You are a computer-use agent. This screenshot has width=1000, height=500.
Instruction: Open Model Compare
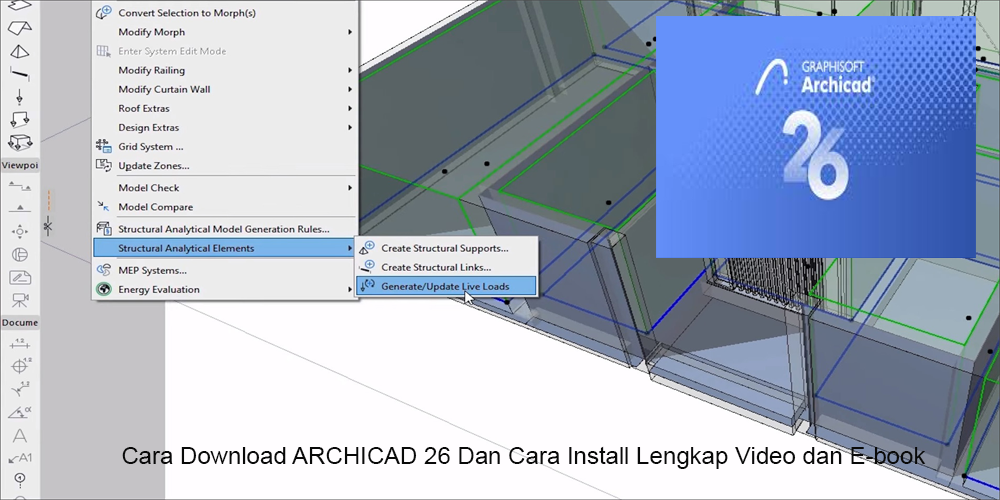(x=226, y=207)
